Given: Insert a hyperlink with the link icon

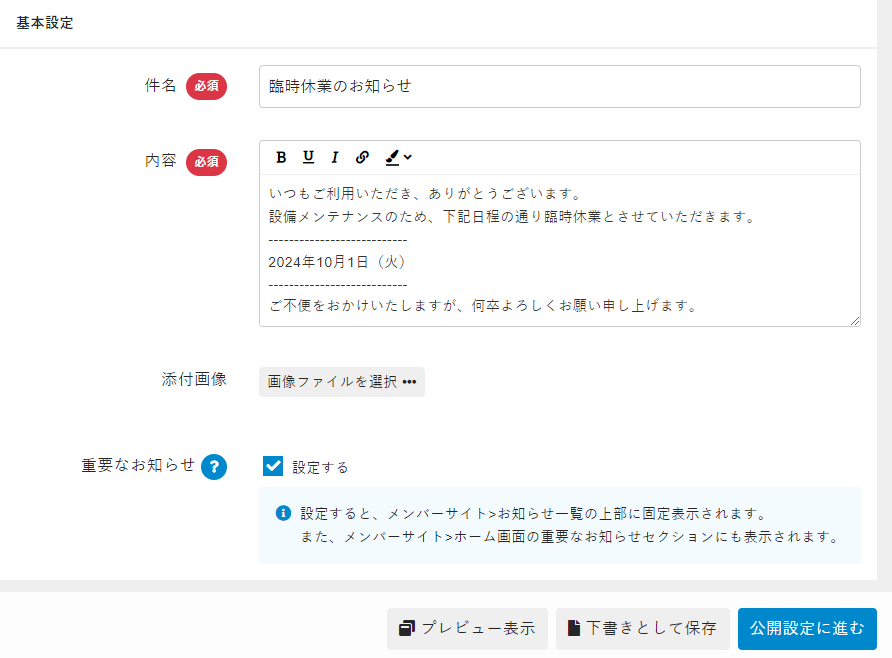Looking at the screenshot, I should [362, 157].
